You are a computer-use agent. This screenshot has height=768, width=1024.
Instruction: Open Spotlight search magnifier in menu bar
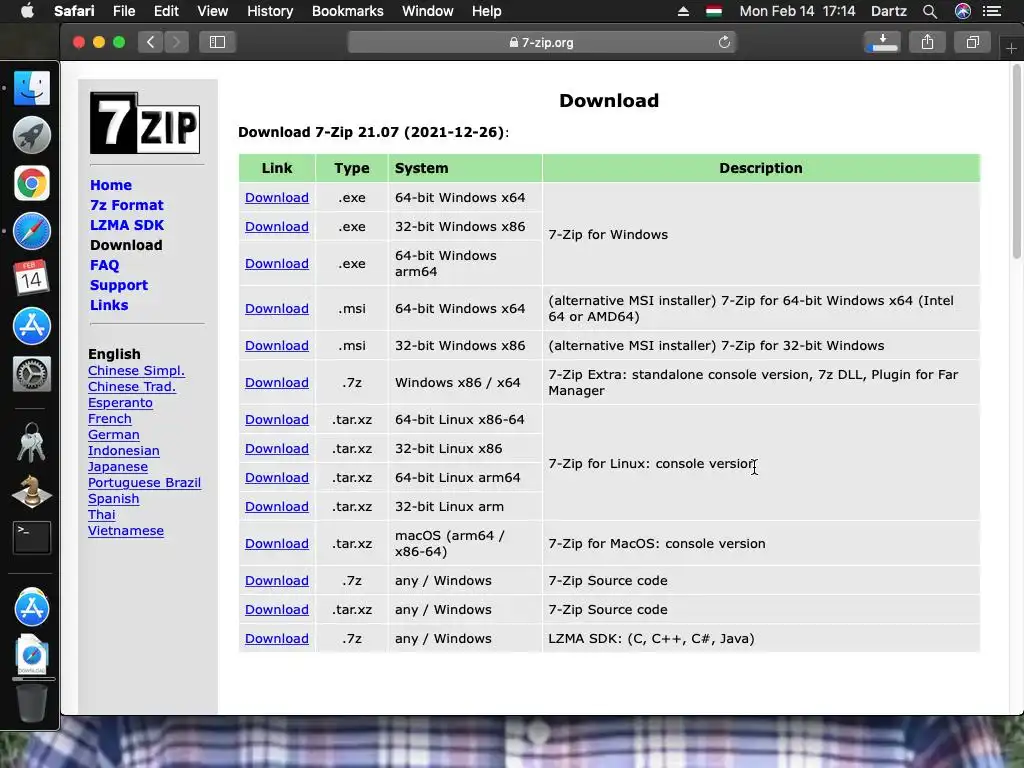pos(930,11)
